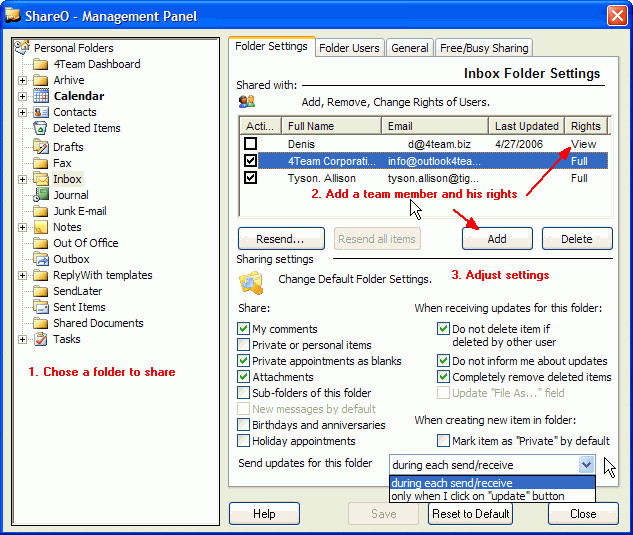Select the Fax folder icon

pyautogui.click(x=40, y=163)
